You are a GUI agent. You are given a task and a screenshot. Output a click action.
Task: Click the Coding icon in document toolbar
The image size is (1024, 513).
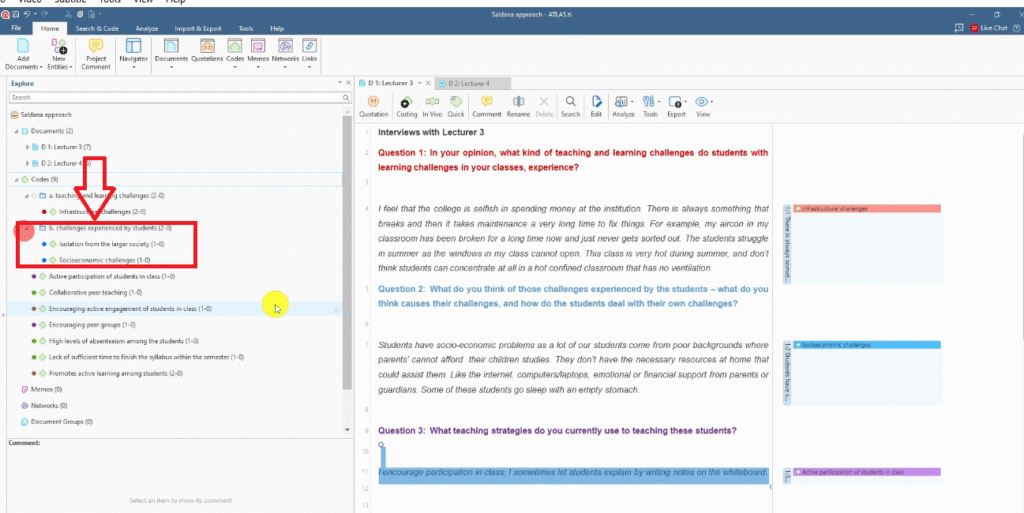click(x=407, y=105)
